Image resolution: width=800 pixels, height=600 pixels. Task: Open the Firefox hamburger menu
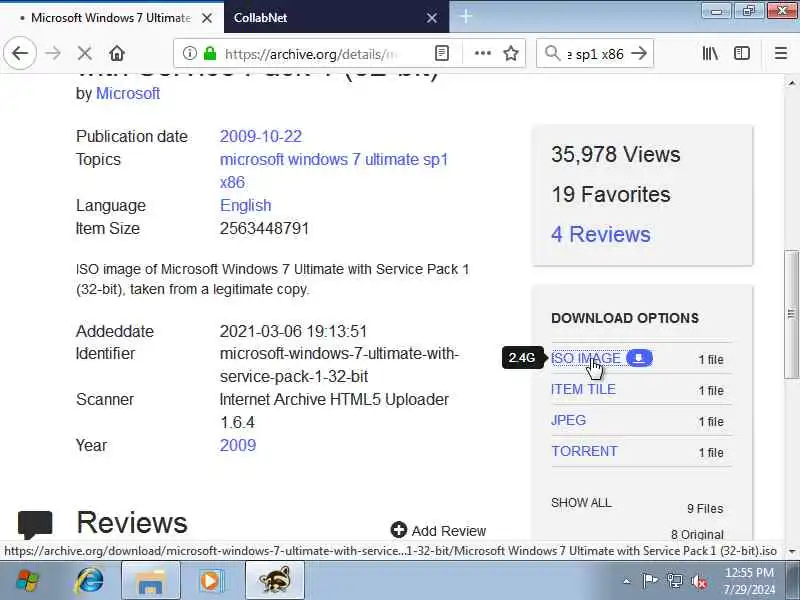pyautogui.click(x=781, y=53)
